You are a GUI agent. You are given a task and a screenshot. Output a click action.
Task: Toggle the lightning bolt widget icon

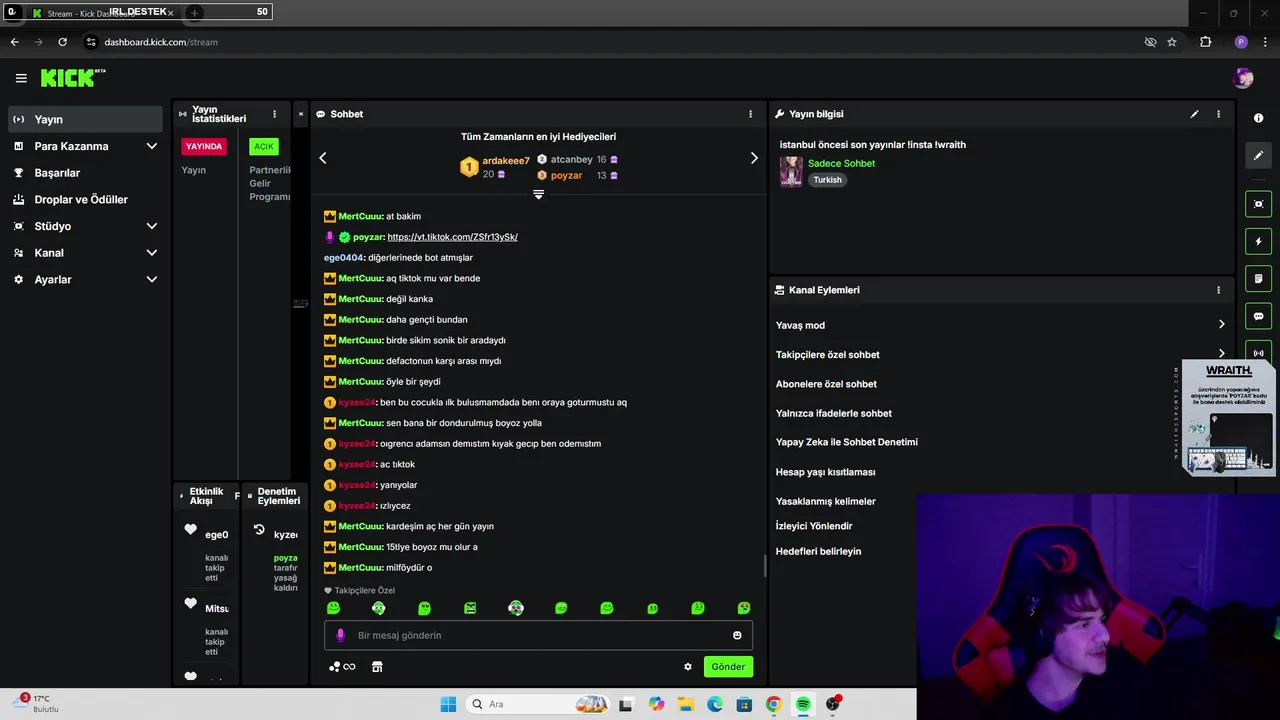click(x=1258, y=241)
